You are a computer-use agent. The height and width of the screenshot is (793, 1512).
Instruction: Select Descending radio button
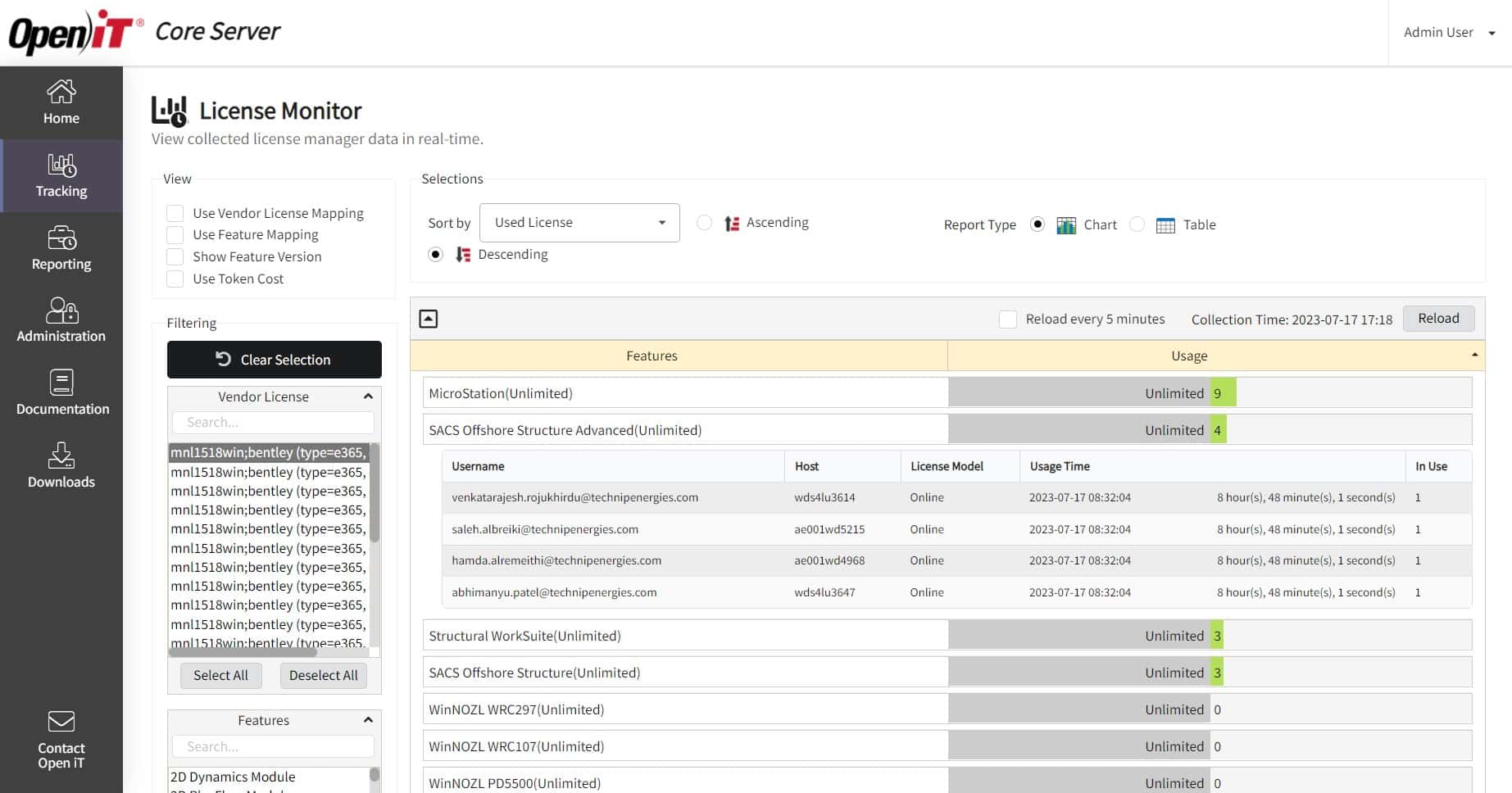pos(435,255)
